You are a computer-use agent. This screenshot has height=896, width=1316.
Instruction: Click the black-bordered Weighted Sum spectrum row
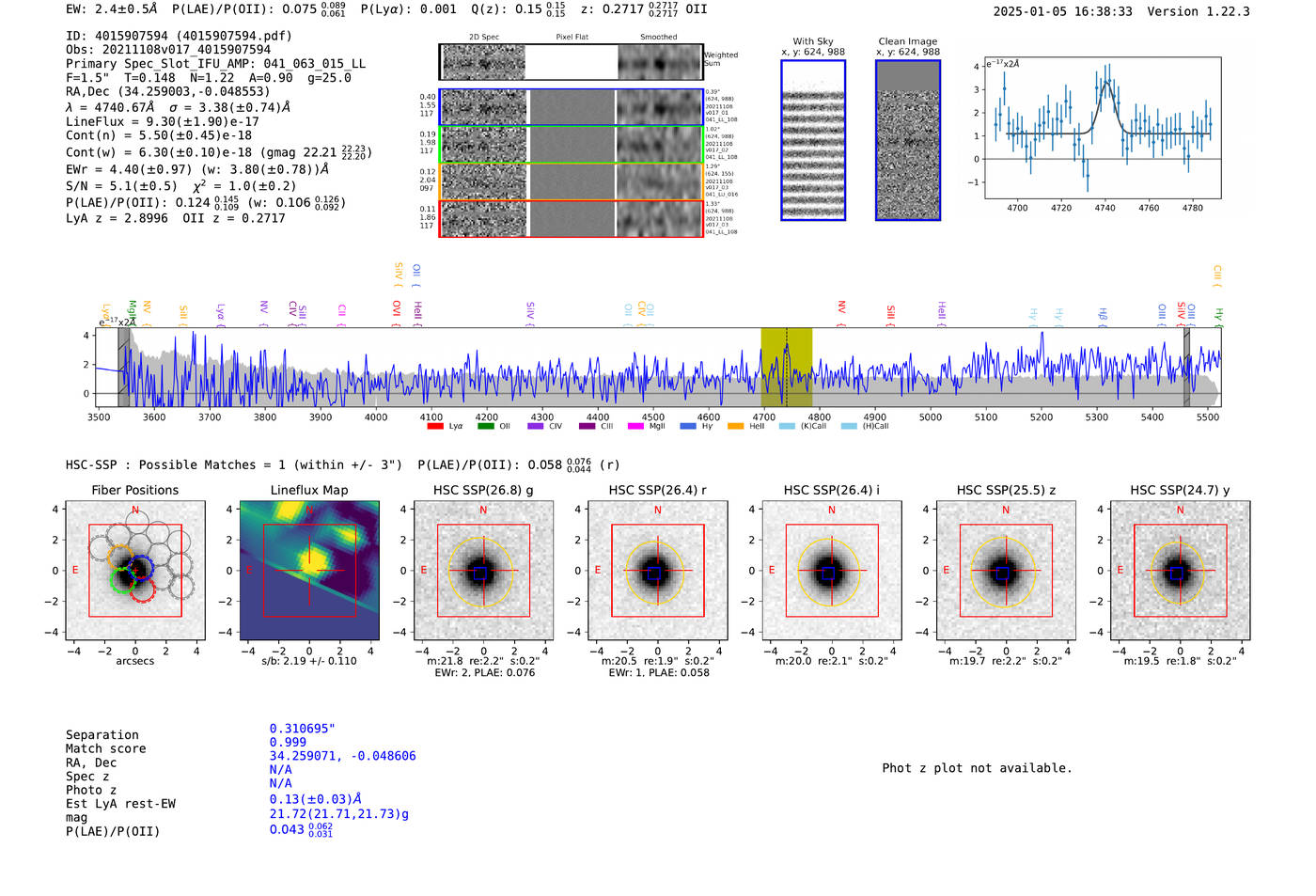(572, 62)
